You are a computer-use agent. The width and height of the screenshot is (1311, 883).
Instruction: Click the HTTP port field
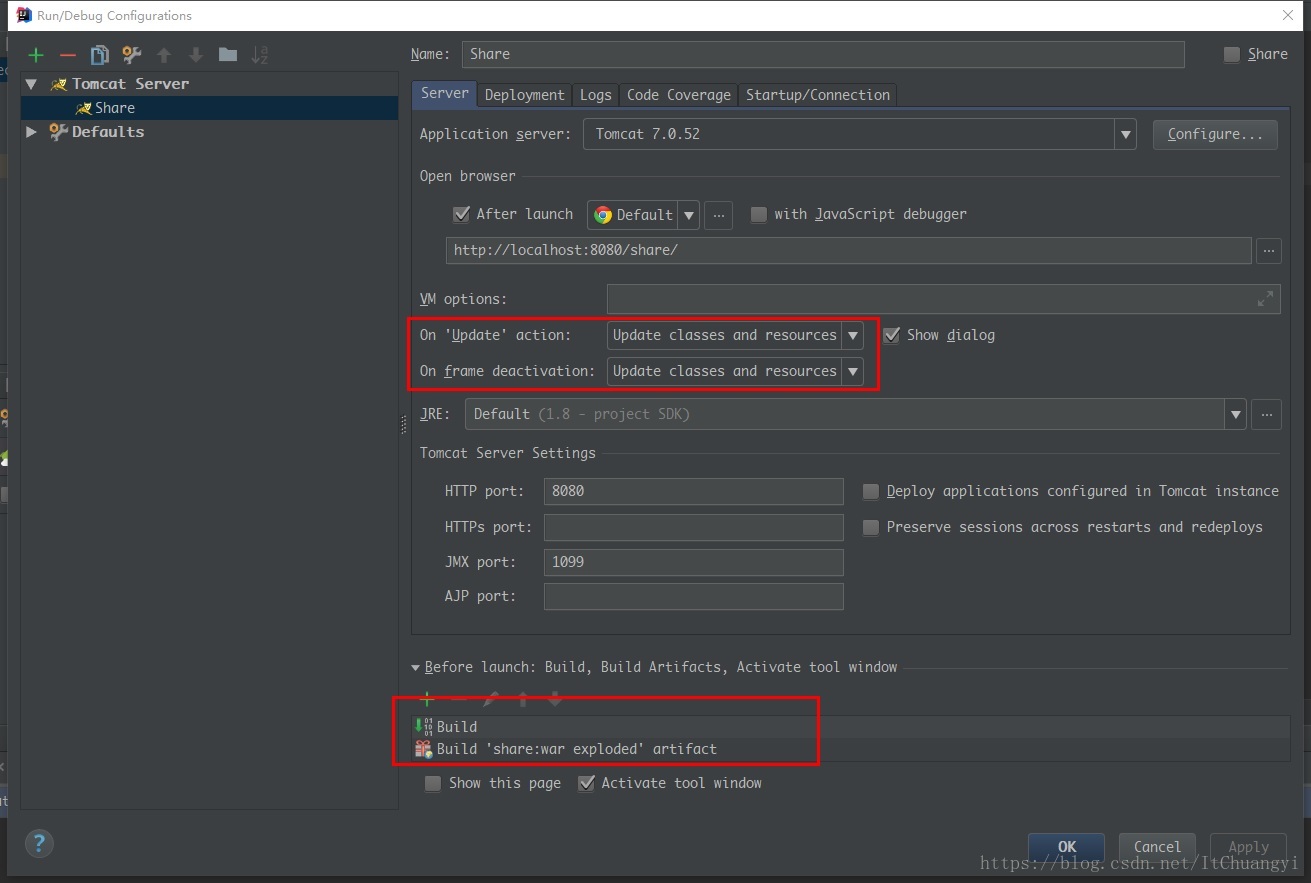(x=694, y=491)
